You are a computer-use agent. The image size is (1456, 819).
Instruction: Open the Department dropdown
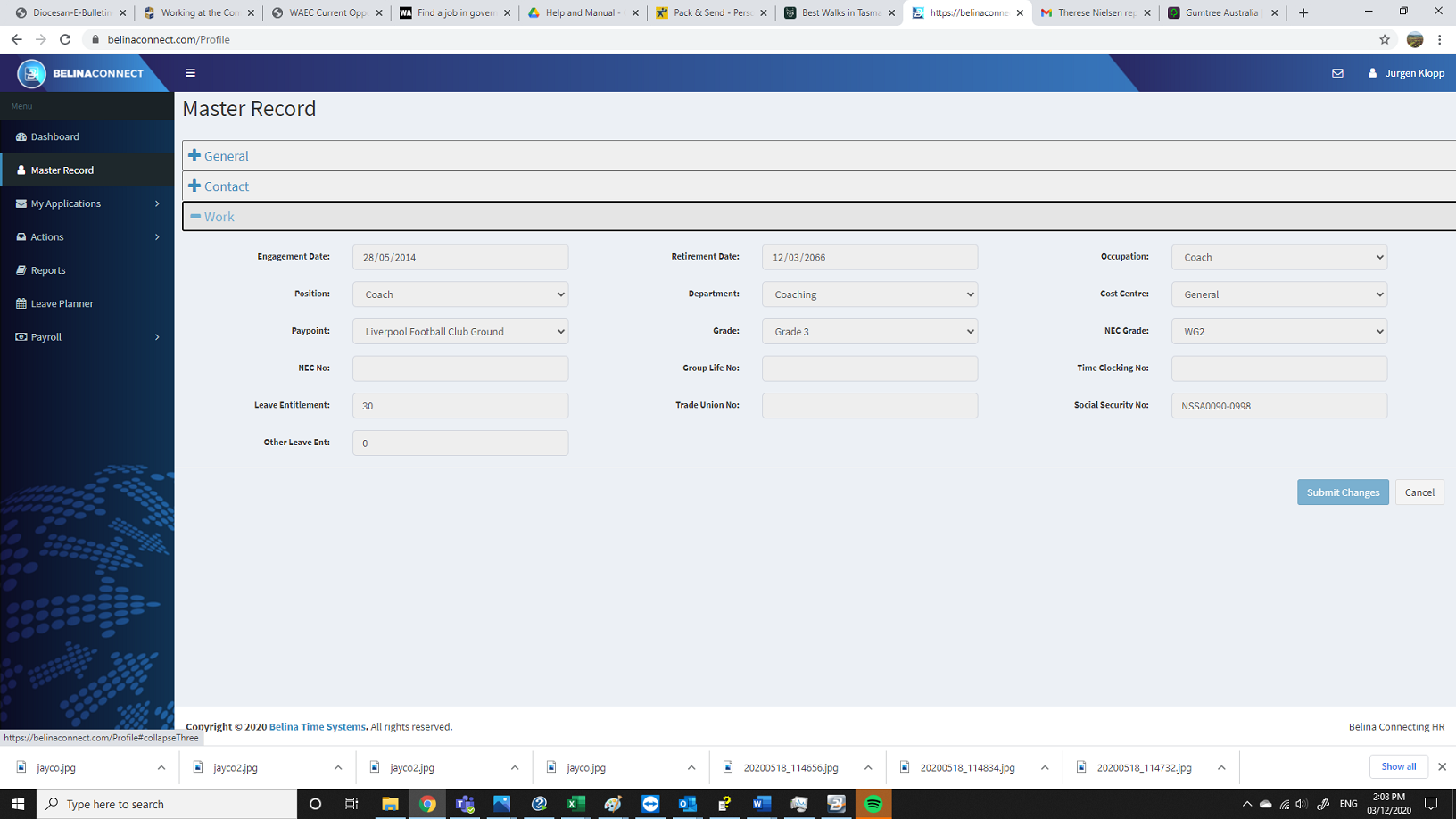click(870, 294)
